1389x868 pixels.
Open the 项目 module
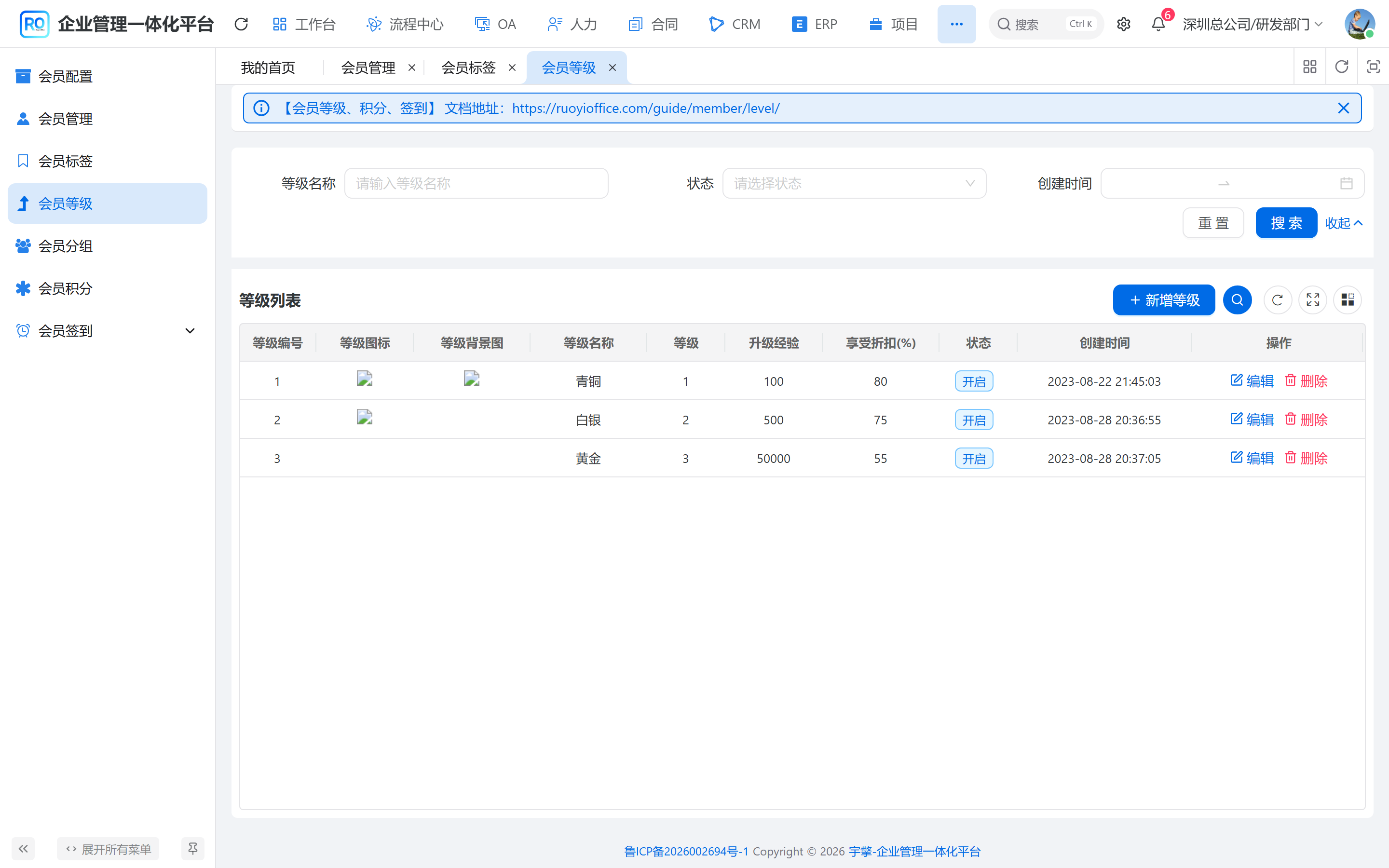(x=893, y=24)
